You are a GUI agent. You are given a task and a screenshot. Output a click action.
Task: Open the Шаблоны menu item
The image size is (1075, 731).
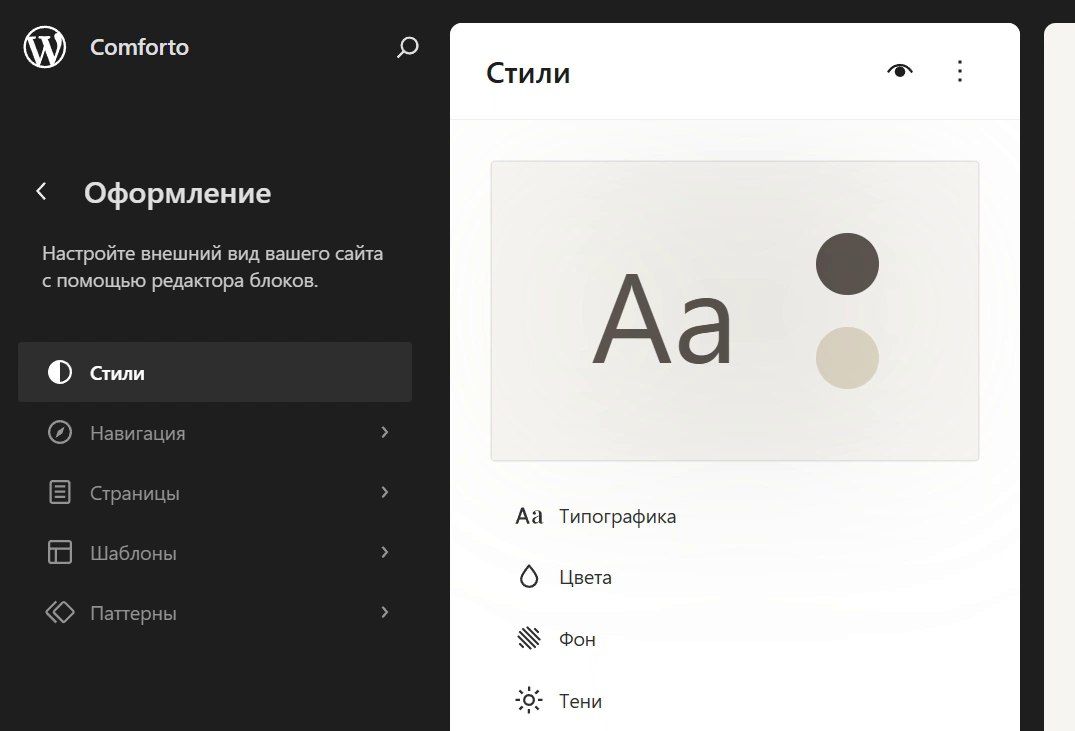point(215,552)
